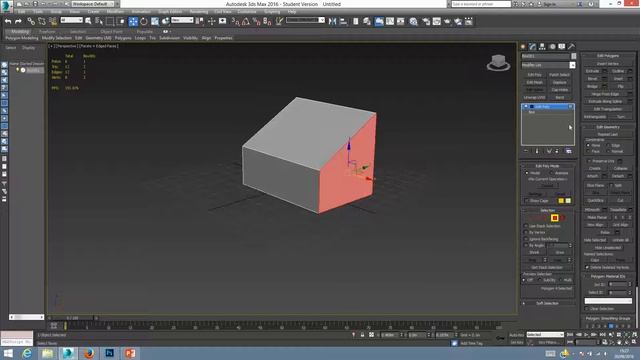Switch to the Freeform ribbon tab

47,31
